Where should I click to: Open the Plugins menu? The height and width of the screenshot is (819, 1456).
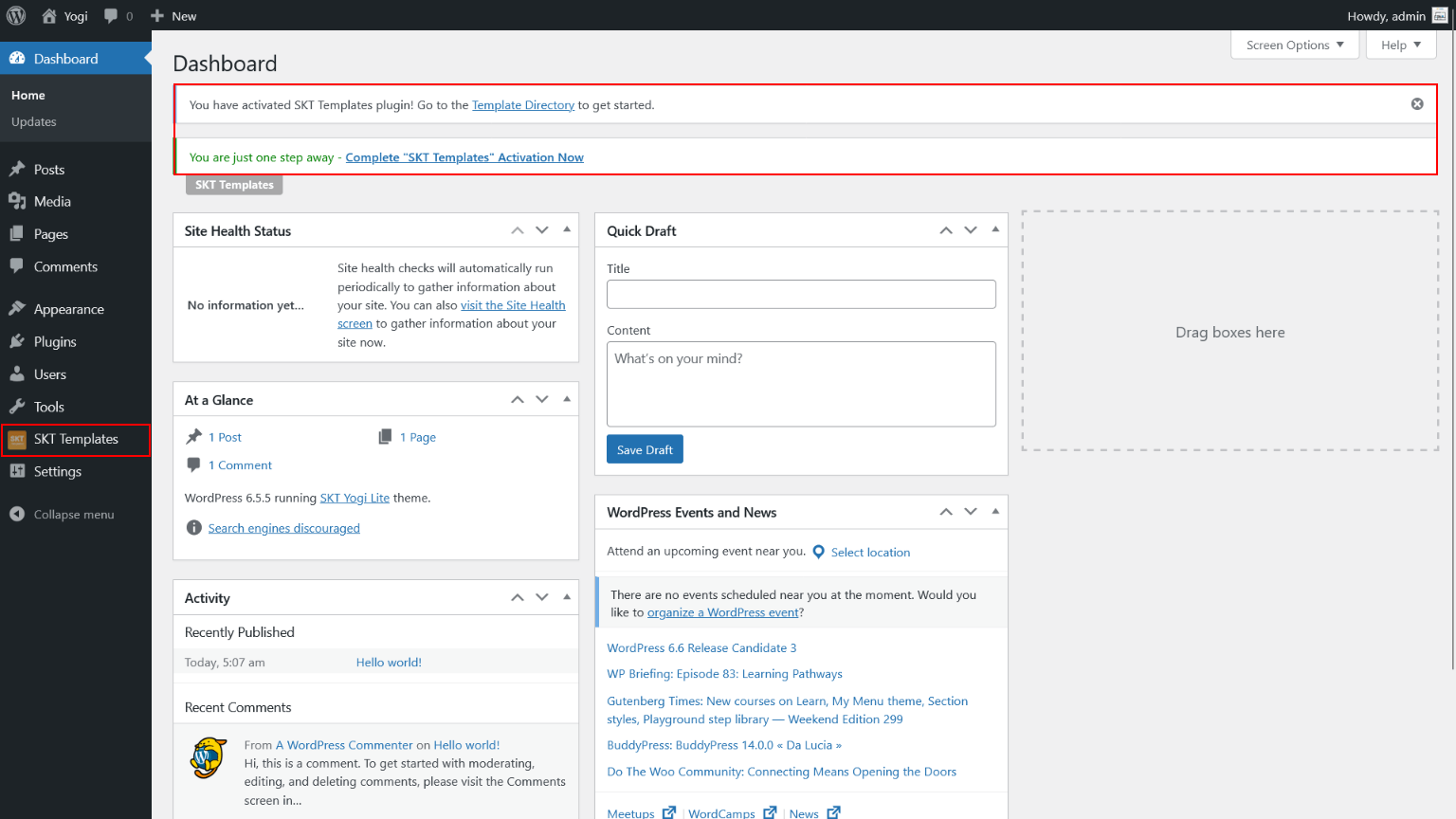[x=76, y=341]
